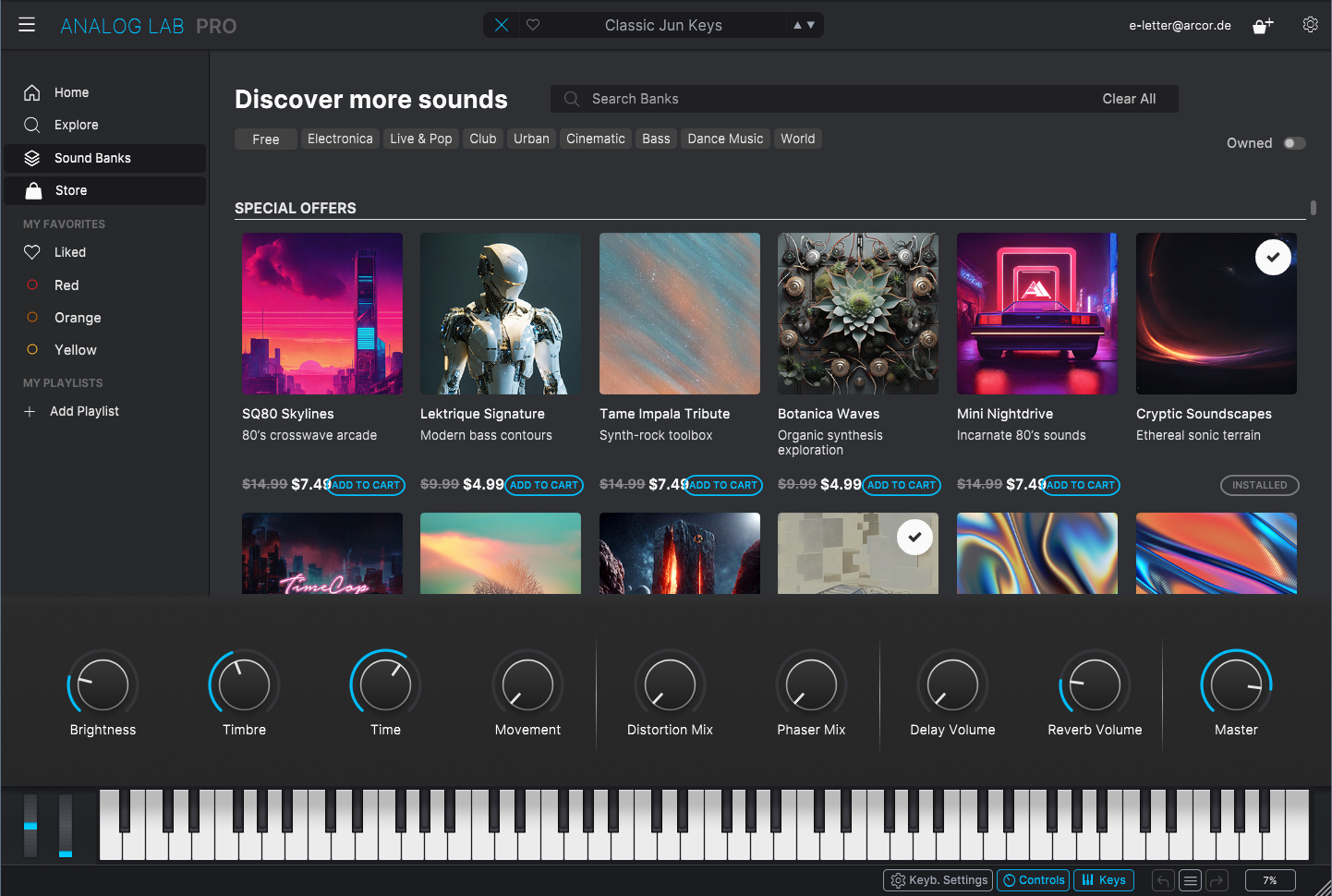The width and height of the screenshot is (1332, 896).
Task: Open Sound Banks in sidebar
Action: [x=104, y=158]
